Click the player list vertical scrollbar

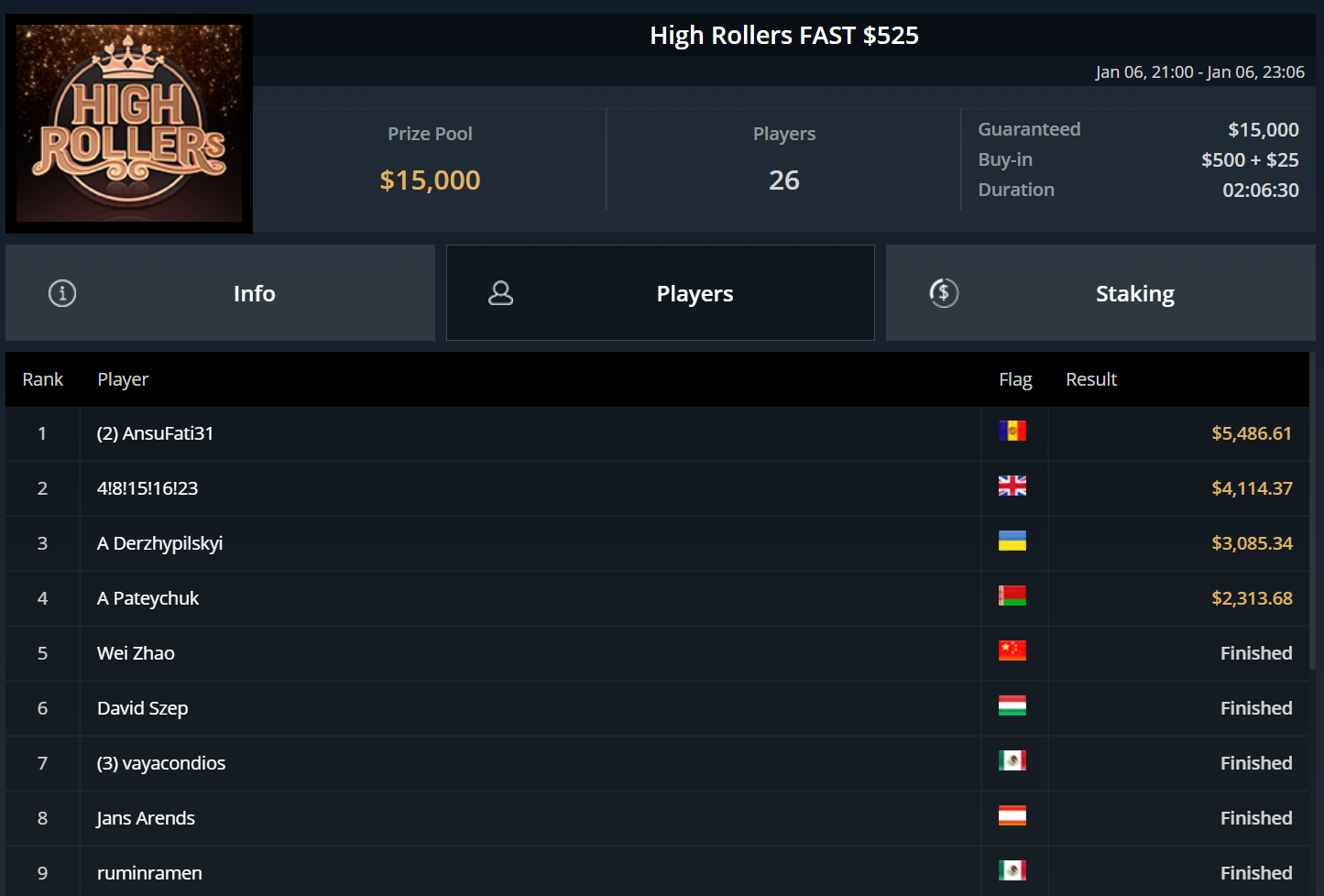1313,511
